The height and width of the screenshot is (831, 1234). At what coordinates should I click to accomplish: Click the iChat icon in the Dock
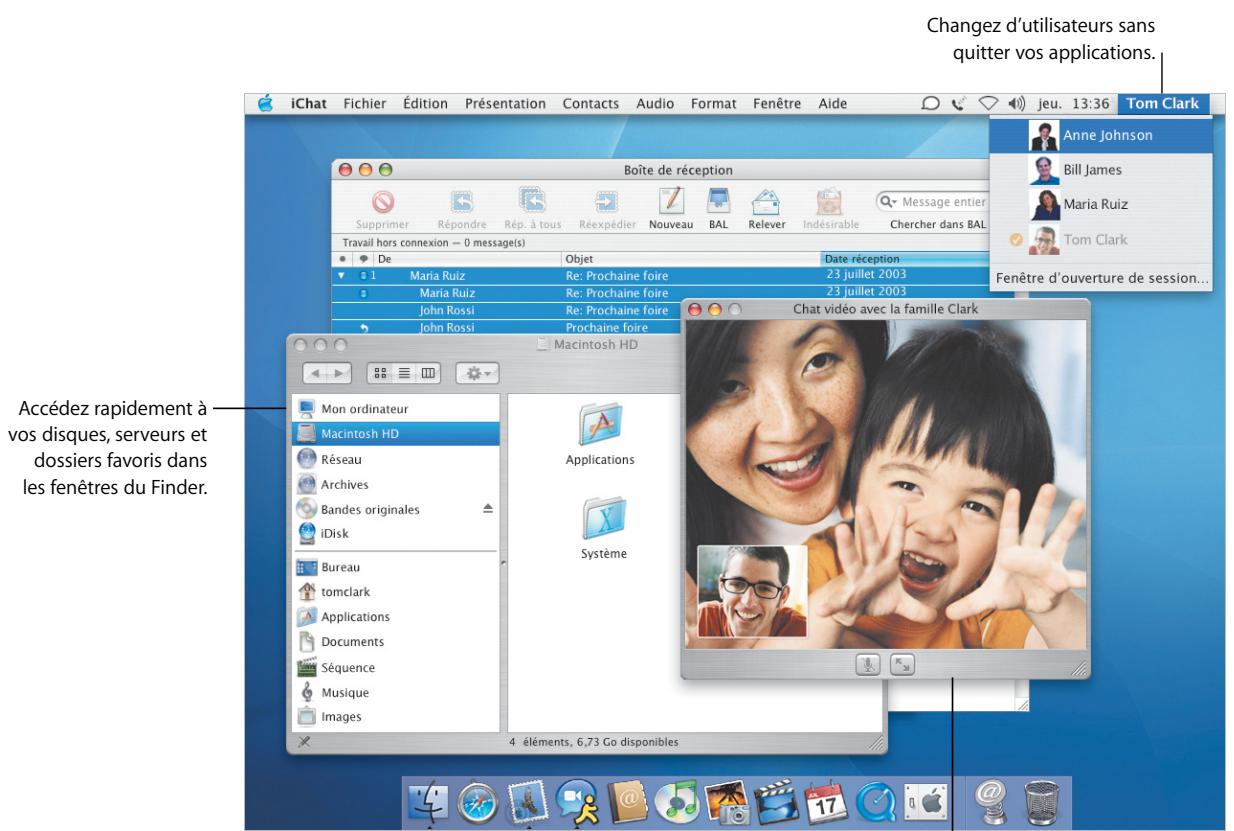coord(579,801)
